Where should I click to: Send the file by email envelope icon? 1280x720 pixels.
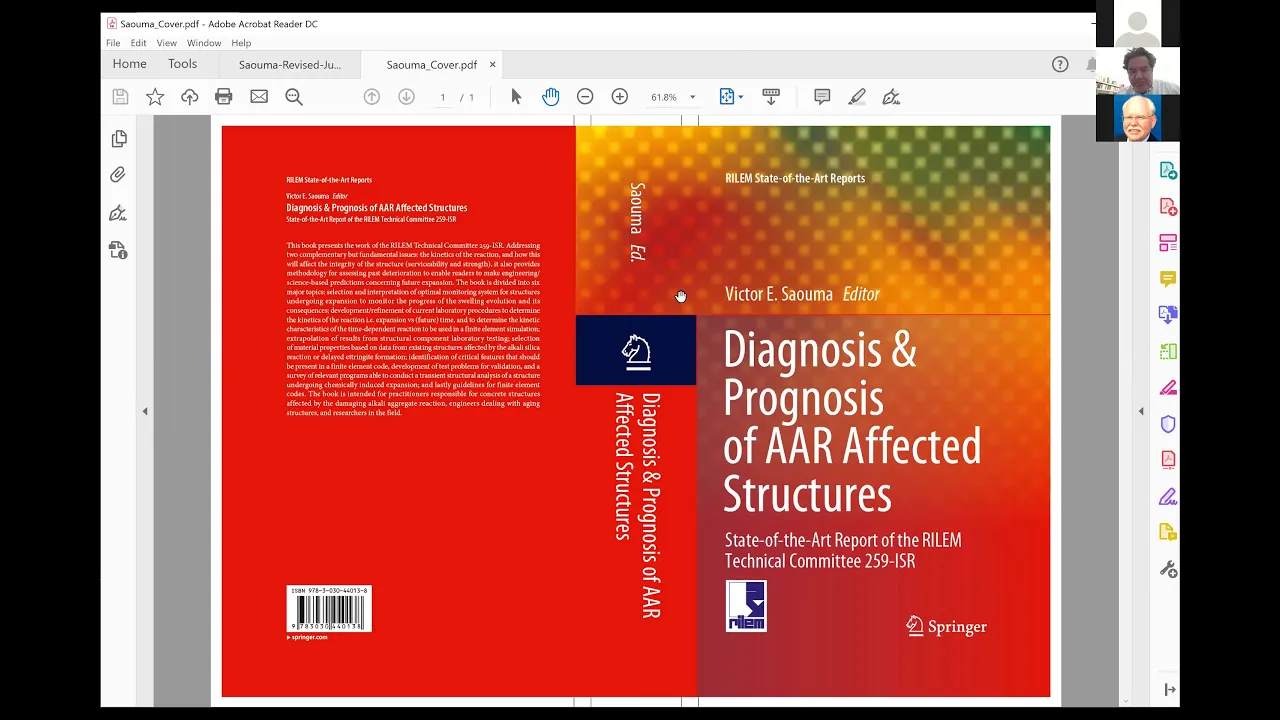pyautogui.click(x=259, y=97)
